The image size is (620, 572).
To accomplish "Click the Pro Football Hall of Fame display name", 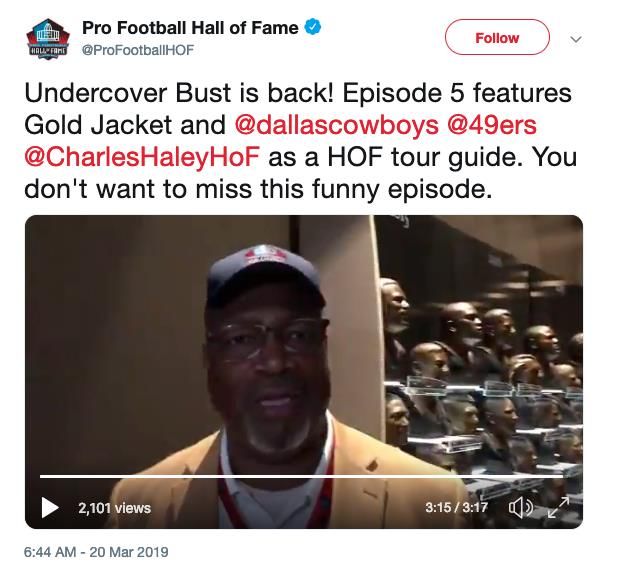I will coord(190,28).
